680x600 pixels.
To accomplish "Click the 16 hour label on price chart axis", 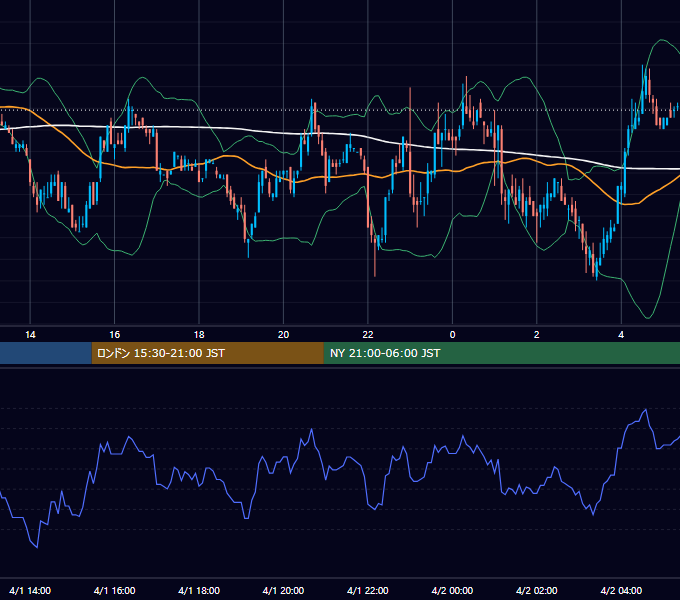I will (x=114, y=335).
